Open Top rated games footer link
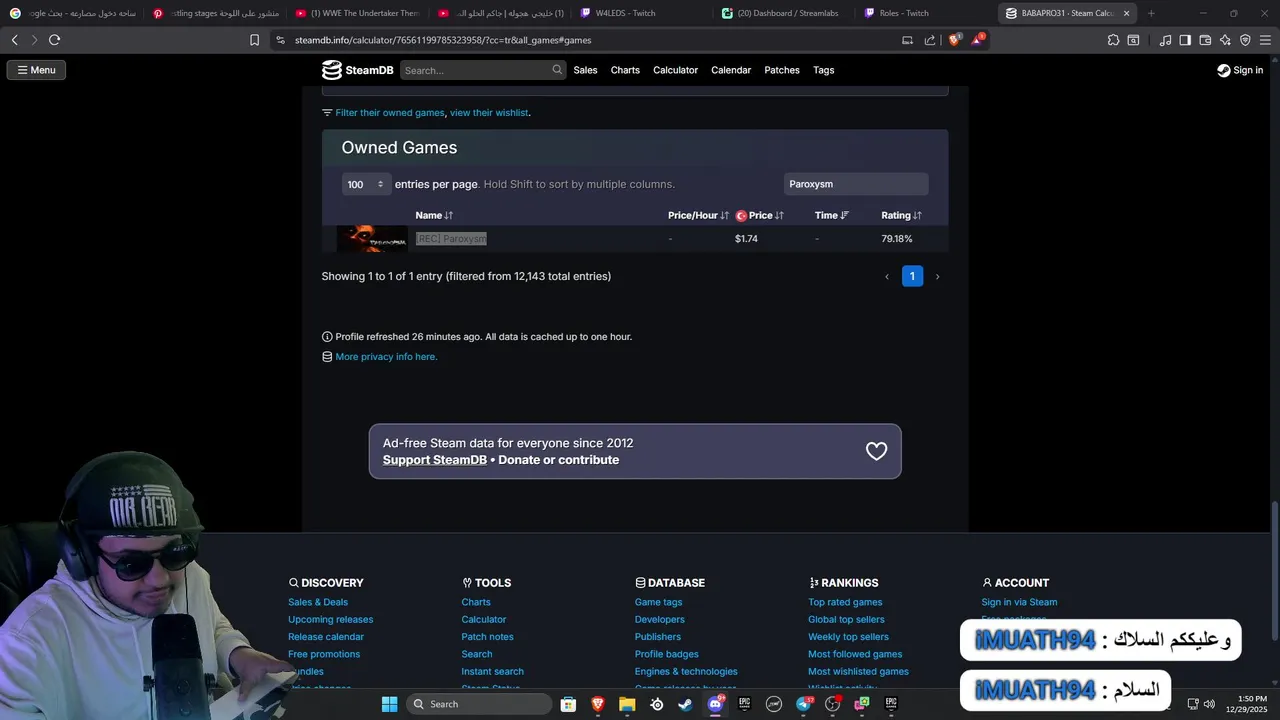Screen dimensions: 1280x720 pos(845,602)
